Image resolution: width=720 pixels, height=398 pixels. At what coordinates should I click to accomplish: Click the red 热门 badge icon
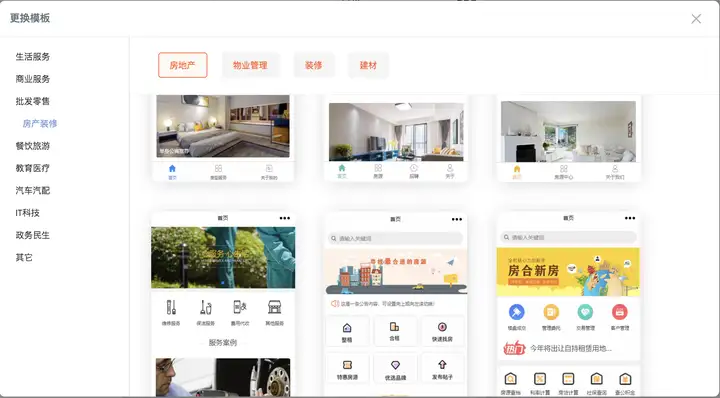coord(514,348)
